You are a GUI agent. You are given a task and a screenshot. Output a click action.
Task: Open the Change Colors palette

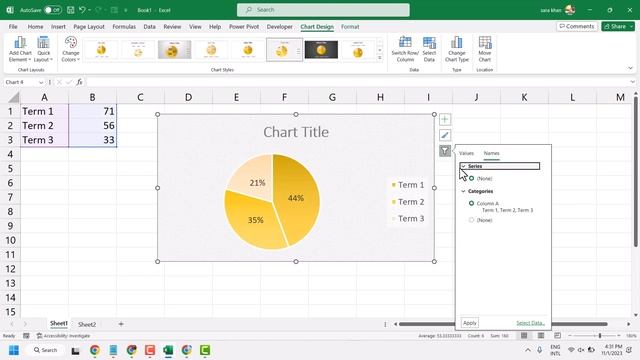tap(71, 49)
